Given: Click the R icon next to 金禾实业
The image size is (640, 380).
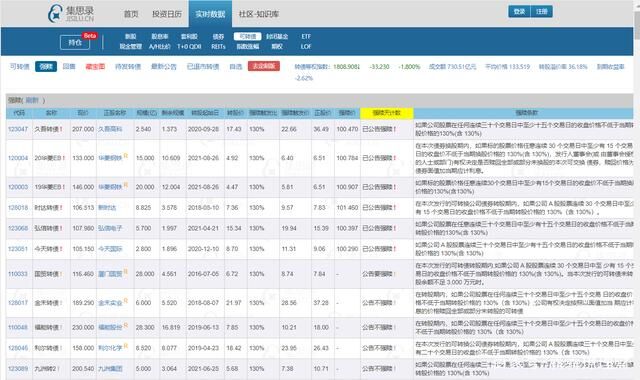Looking at the screenshot, I should point(126,300).
